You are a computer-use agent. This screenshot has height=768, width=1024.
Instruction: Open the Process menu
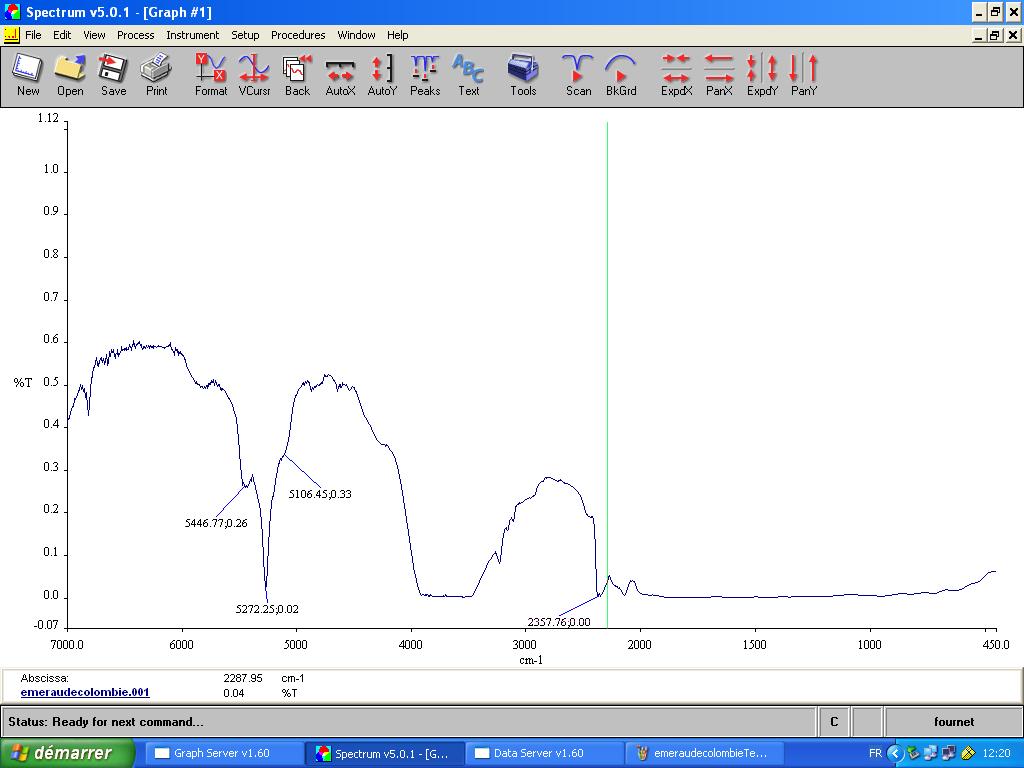click(135, 35)
